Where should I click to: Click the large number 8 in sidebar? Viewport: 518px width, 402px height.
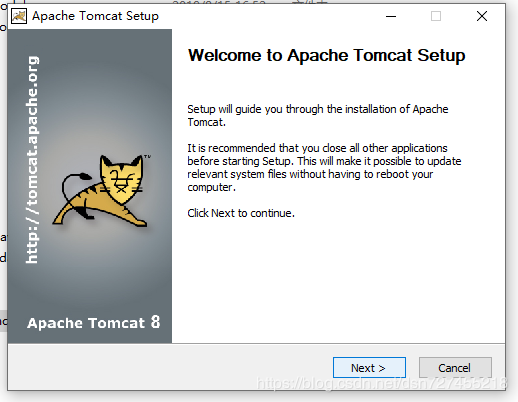[155, 322]
